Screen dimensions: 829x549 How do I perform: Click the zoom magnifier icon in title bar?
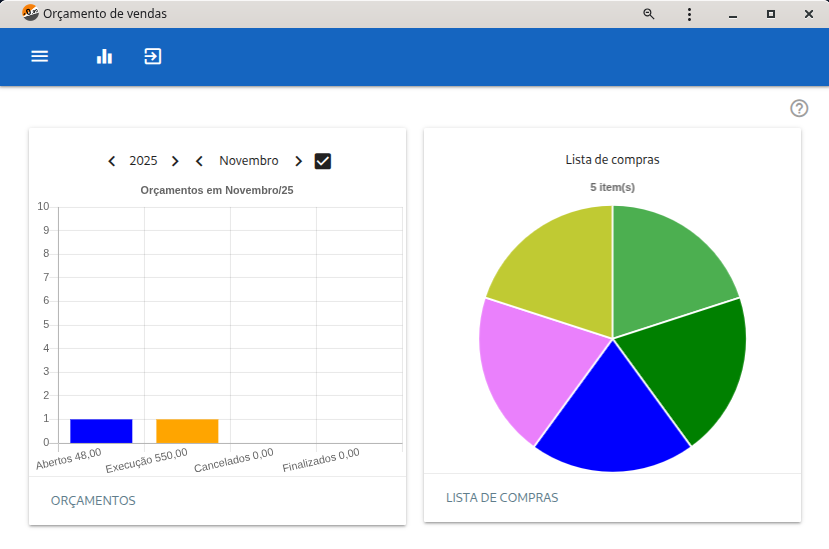tap(649, 14)
